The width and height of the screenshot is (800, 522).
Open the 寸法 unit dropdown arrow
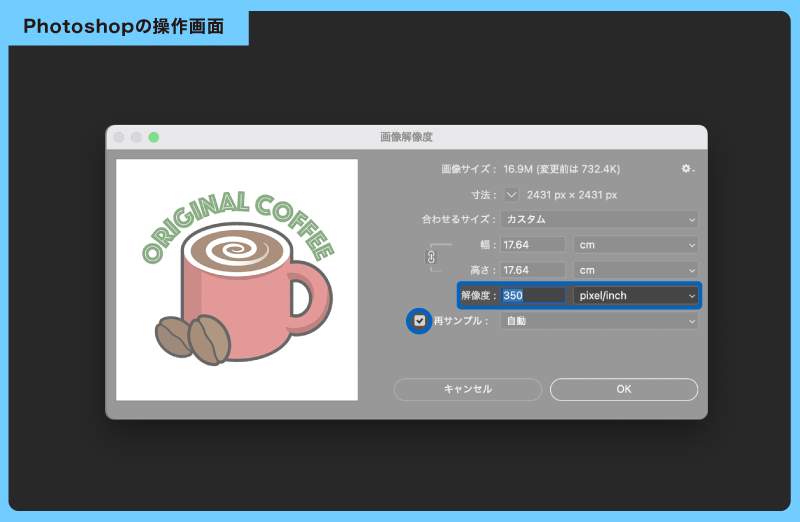coord(511,194)
